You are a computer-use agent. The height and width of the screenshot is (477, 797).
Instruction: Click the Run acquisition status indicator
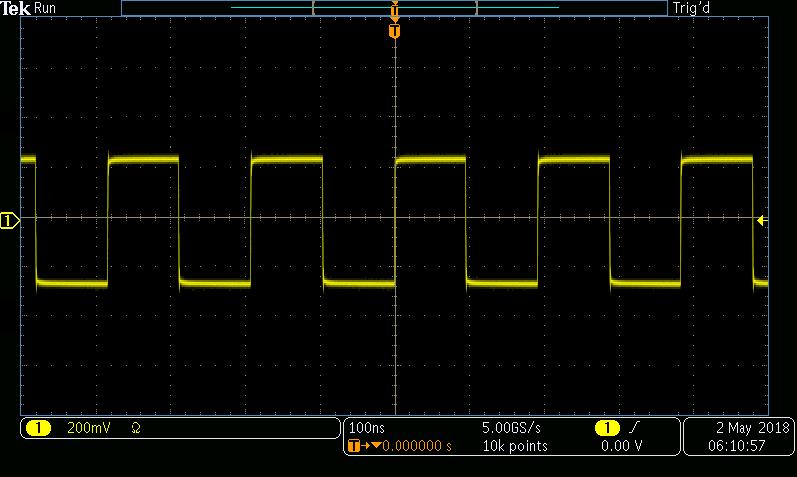pyautogui.click(x=46, y=8)
